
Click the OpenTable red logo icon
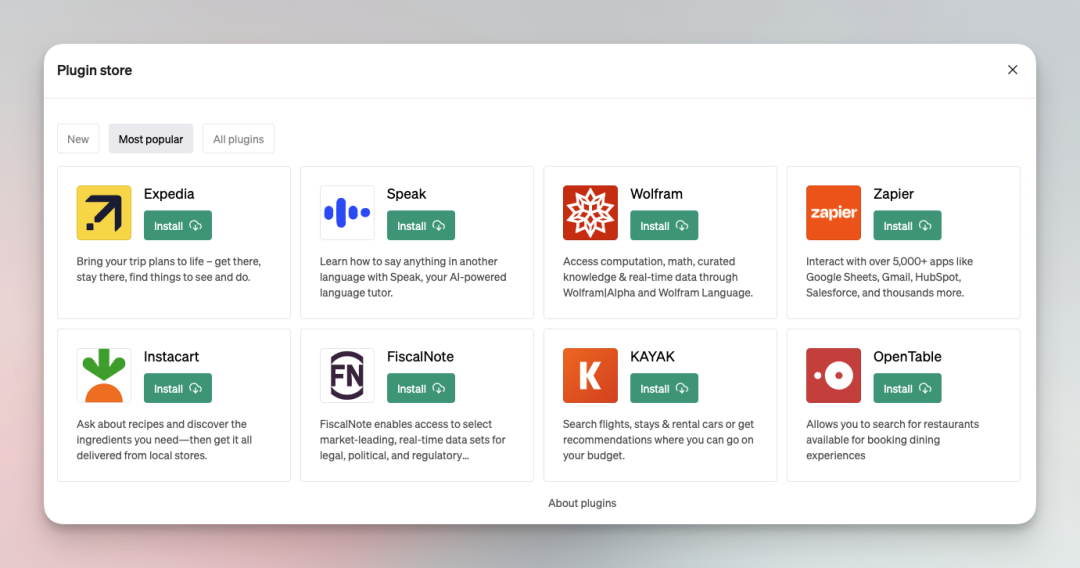[833, 375]
